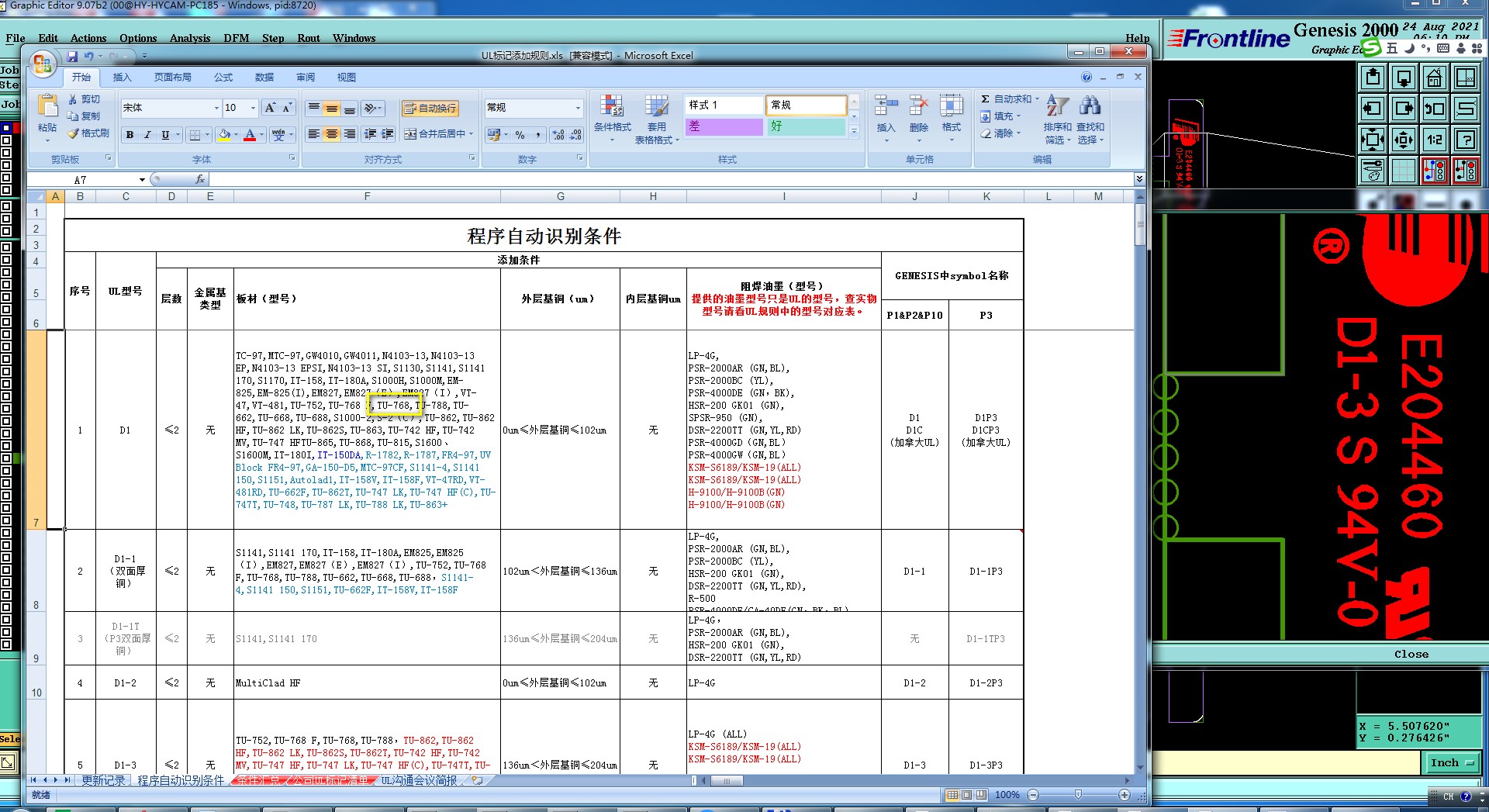Pick the yellow fill color button

224,135
